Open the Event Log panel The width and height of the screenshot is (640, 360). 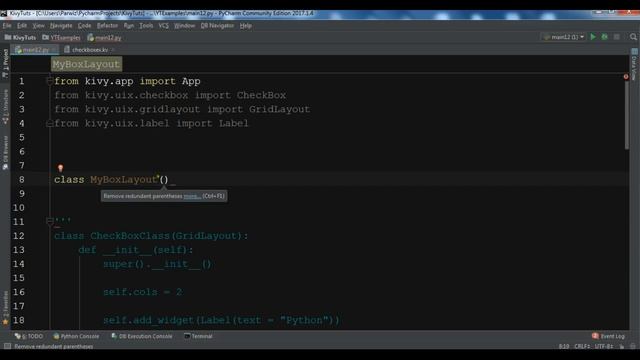(x=608, y=336)
